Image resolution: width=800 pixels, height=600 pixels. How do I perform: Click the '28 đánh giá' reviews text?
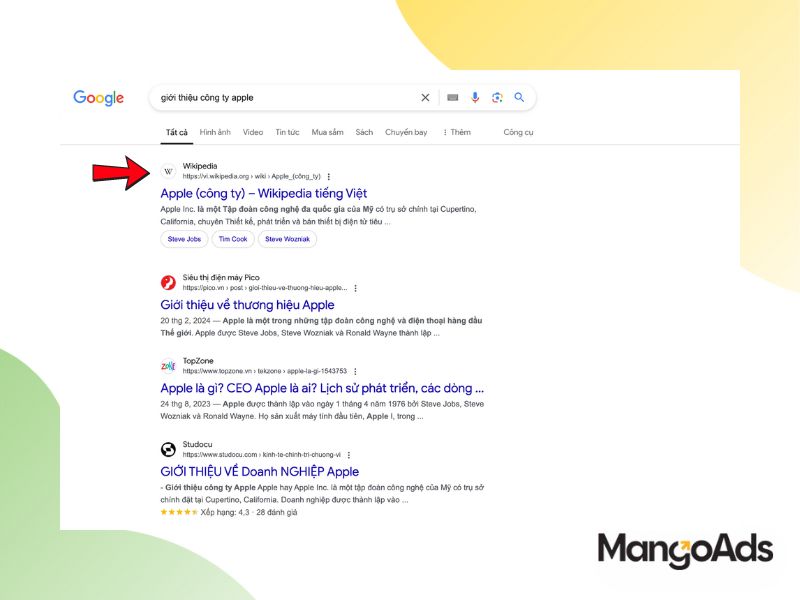277,512
